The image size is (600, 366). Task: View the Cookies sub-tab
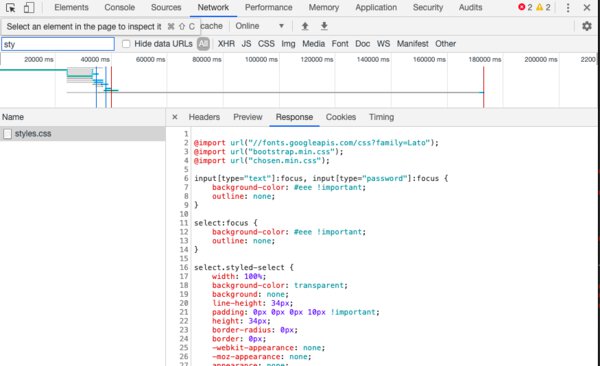[341, 117]
